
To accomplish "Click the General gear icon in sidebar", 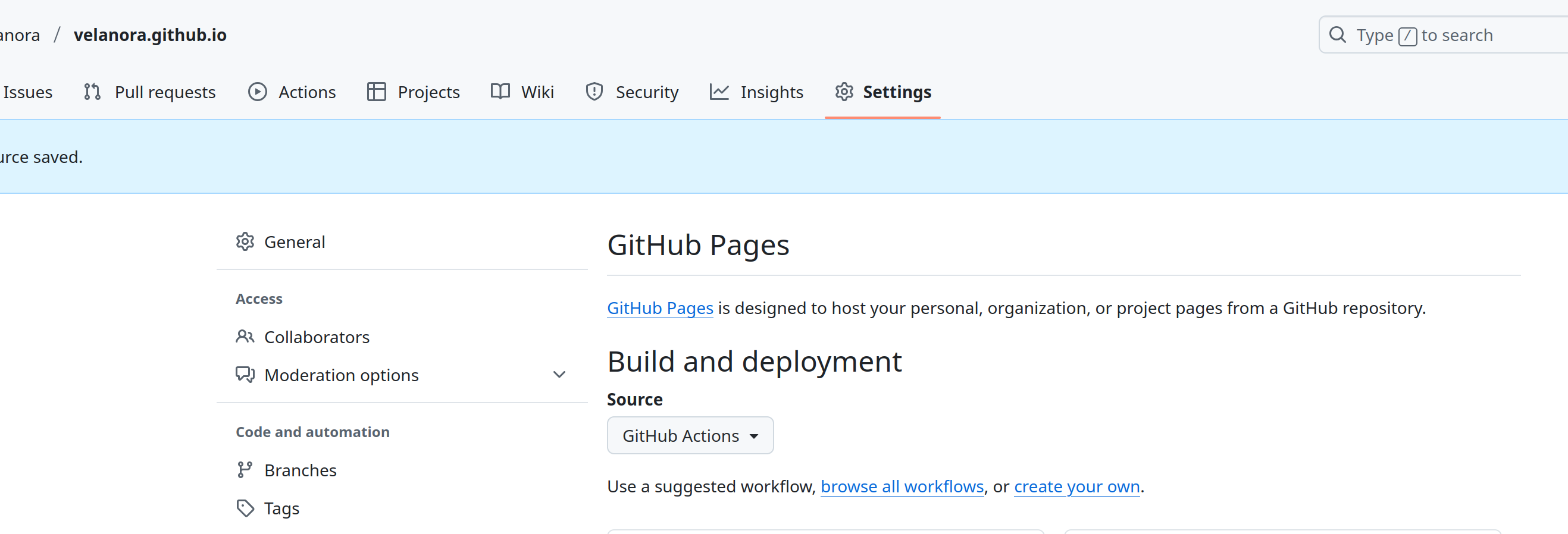I will (x=245, y=241).
